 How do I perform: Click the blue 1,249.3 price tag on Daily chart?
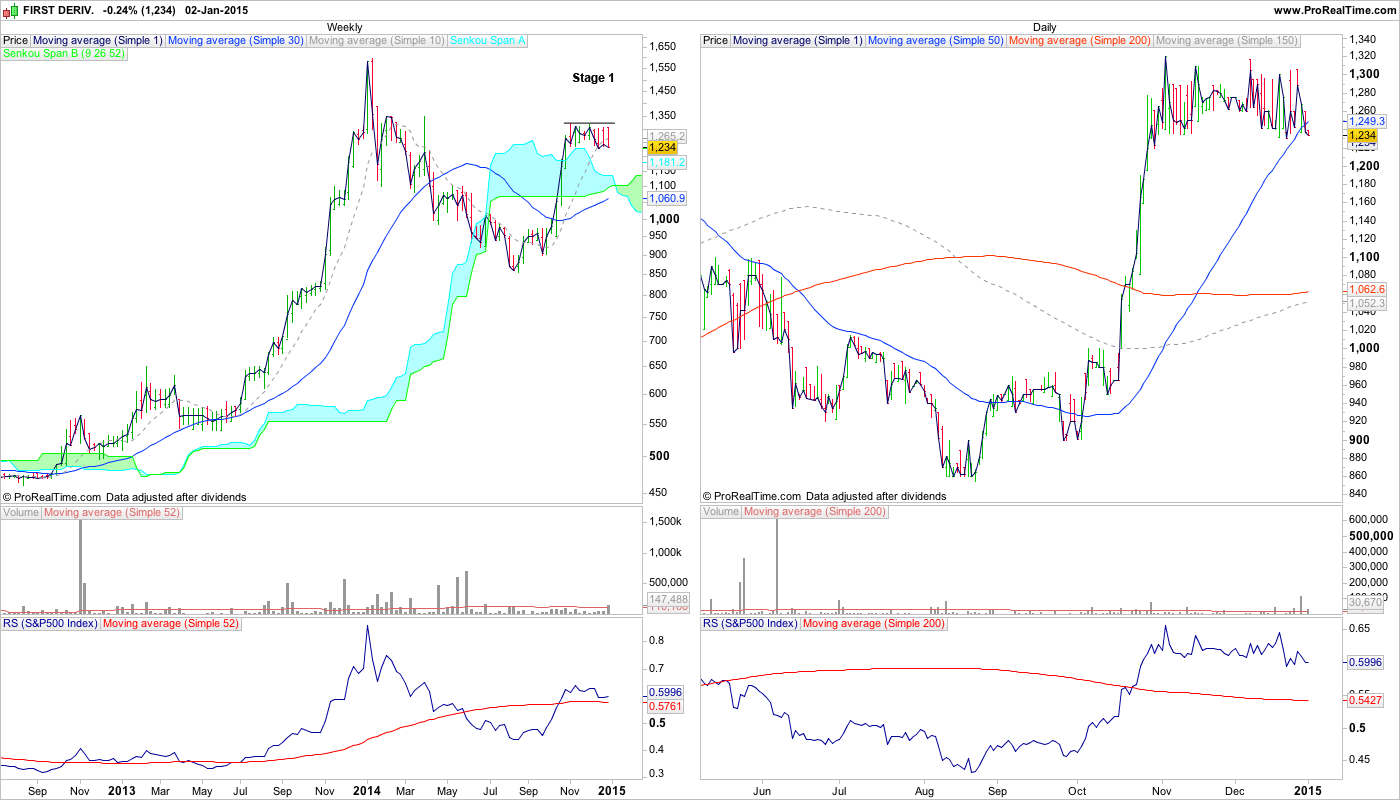pos(1366,120)
